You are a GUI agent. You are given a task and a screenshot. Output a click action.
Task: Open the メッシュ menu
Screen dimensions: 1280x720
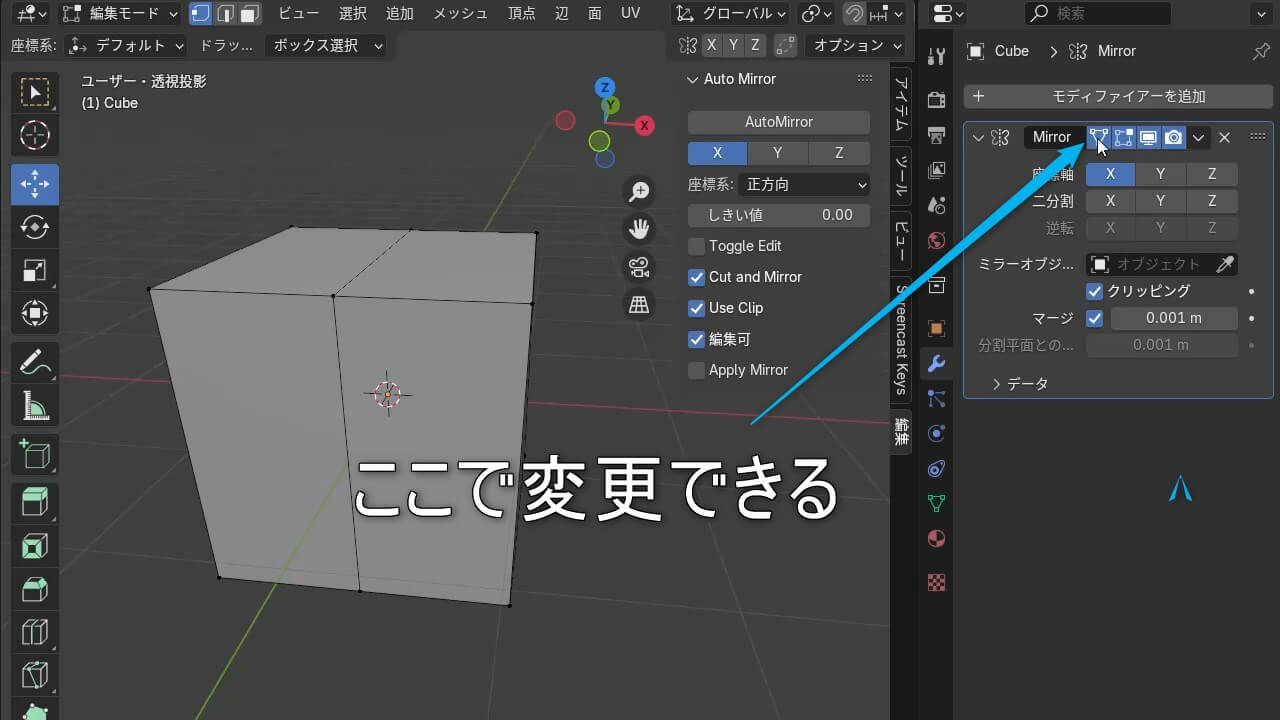pos(458,13)
